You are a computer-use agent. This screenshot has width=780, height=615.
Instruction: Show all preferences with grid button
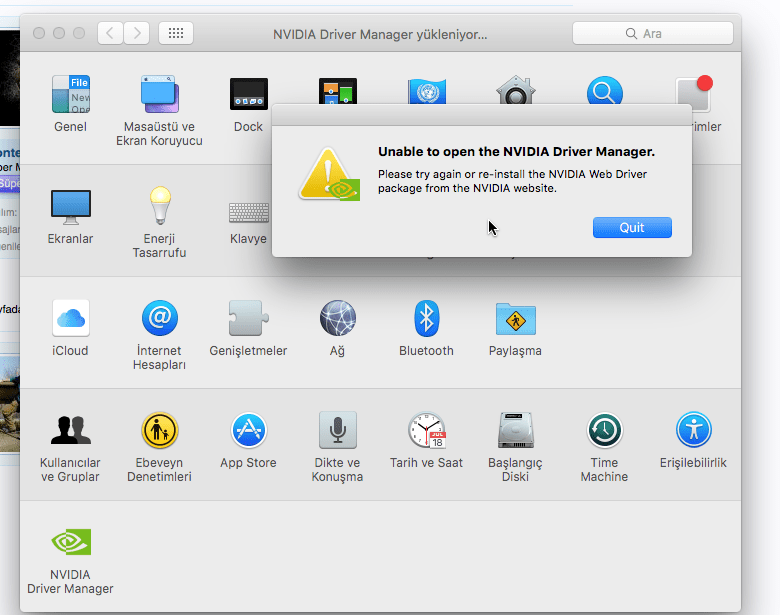click(x=176, y=33)
